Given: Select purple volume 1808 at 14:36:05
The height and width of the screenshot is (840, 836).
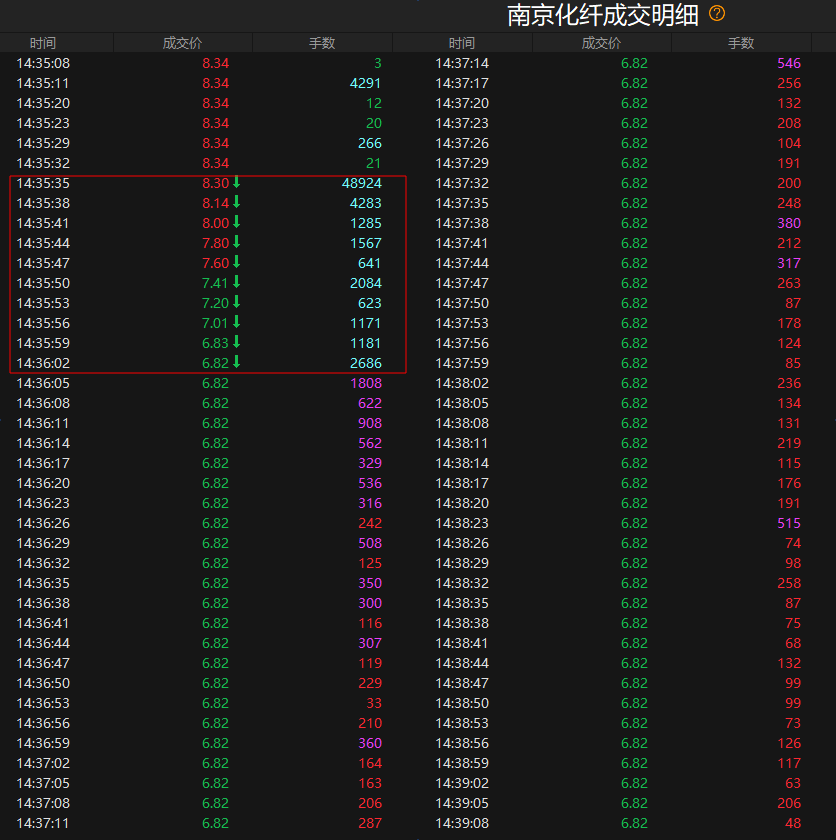Looking at the screenshot, I should tap(365, 383).
